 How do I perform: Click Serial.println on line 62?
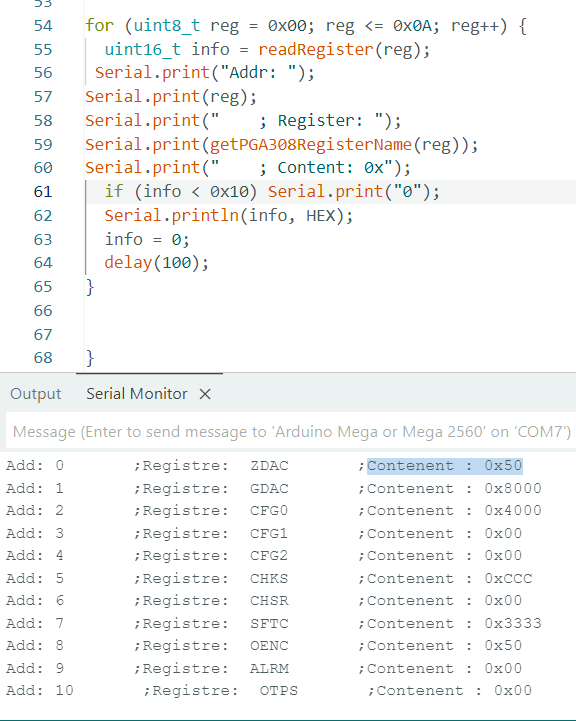coord(171,216)
